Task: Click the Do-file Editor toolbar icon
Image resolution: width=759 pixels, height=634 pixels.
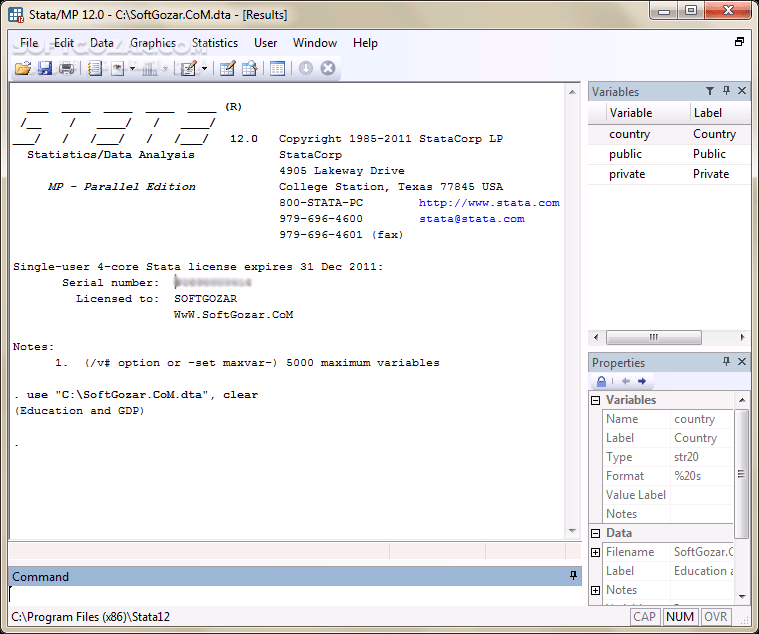Action: click(x=189, y=68)
